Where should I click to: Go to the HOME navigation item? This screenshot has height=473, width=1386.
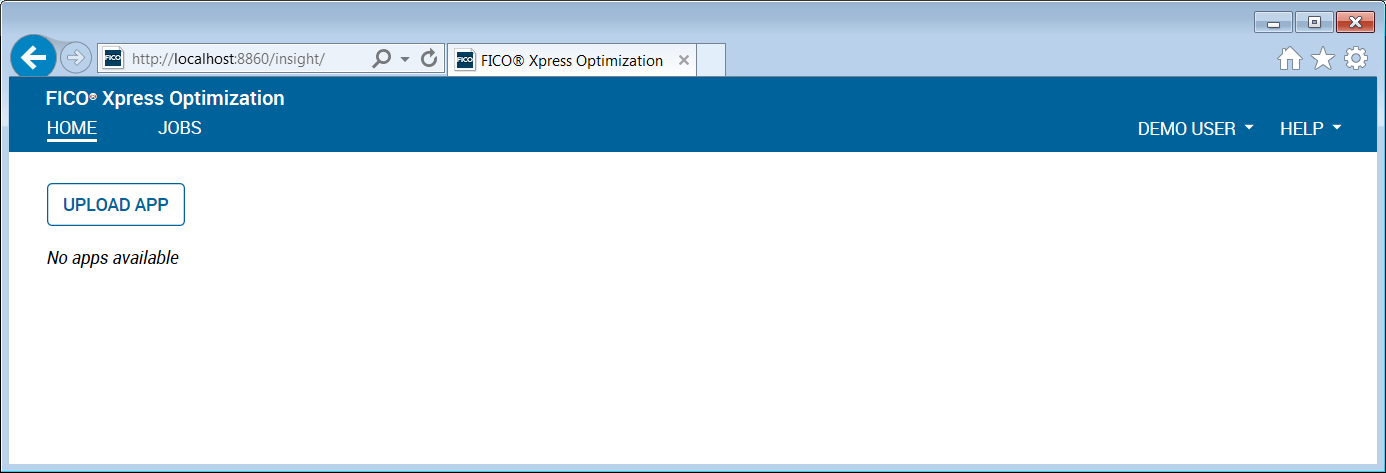click(72, 128)
